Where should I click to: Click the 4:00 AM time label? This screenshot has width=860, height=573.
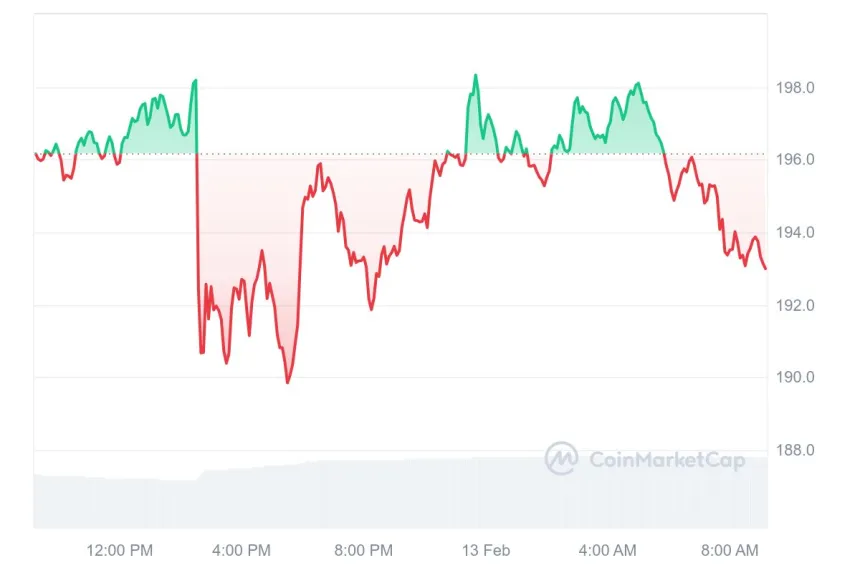pos(608,550)
